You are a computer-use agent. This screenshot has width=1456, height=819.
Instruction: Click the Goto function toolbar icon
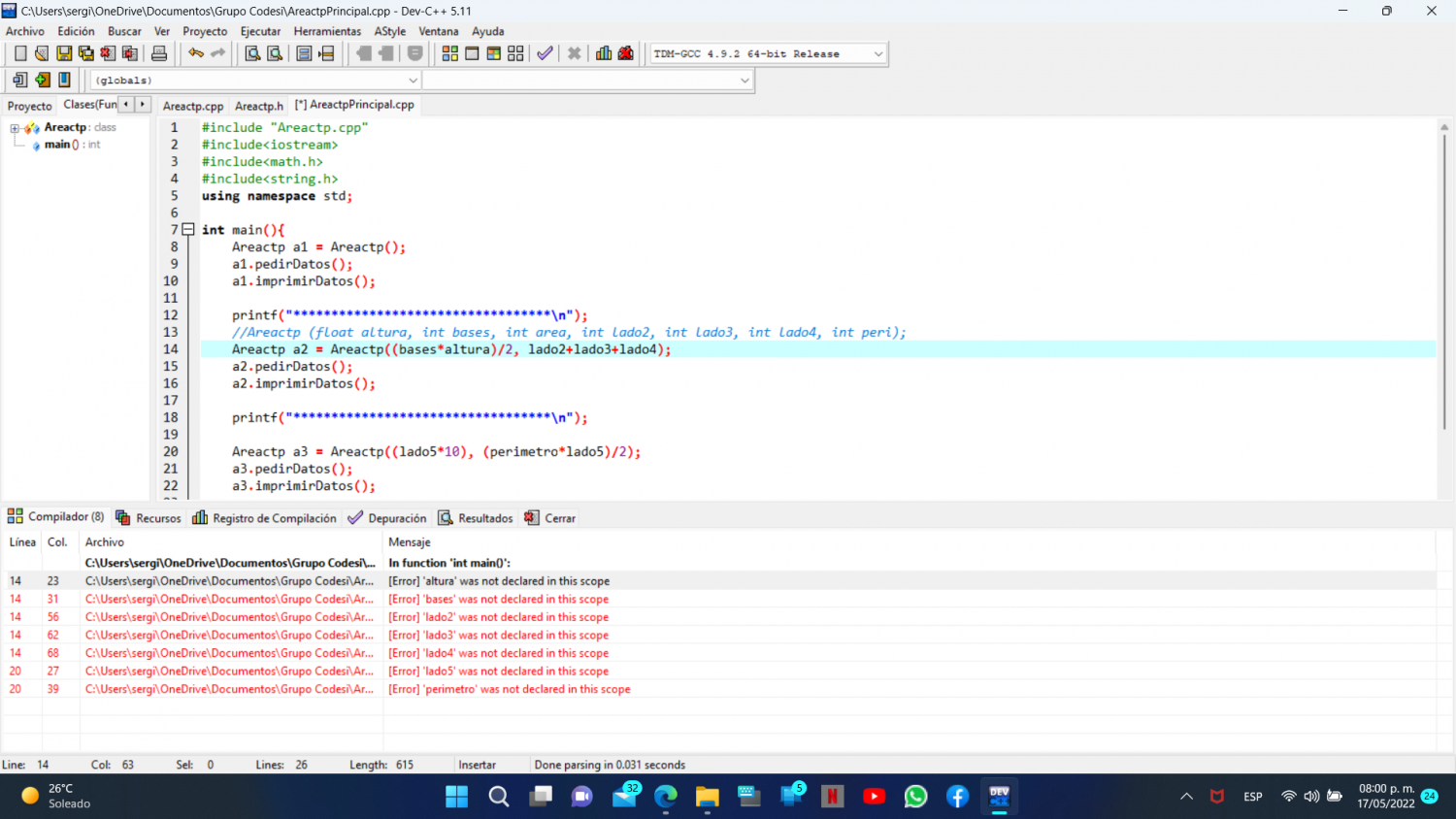click(304, 53)
